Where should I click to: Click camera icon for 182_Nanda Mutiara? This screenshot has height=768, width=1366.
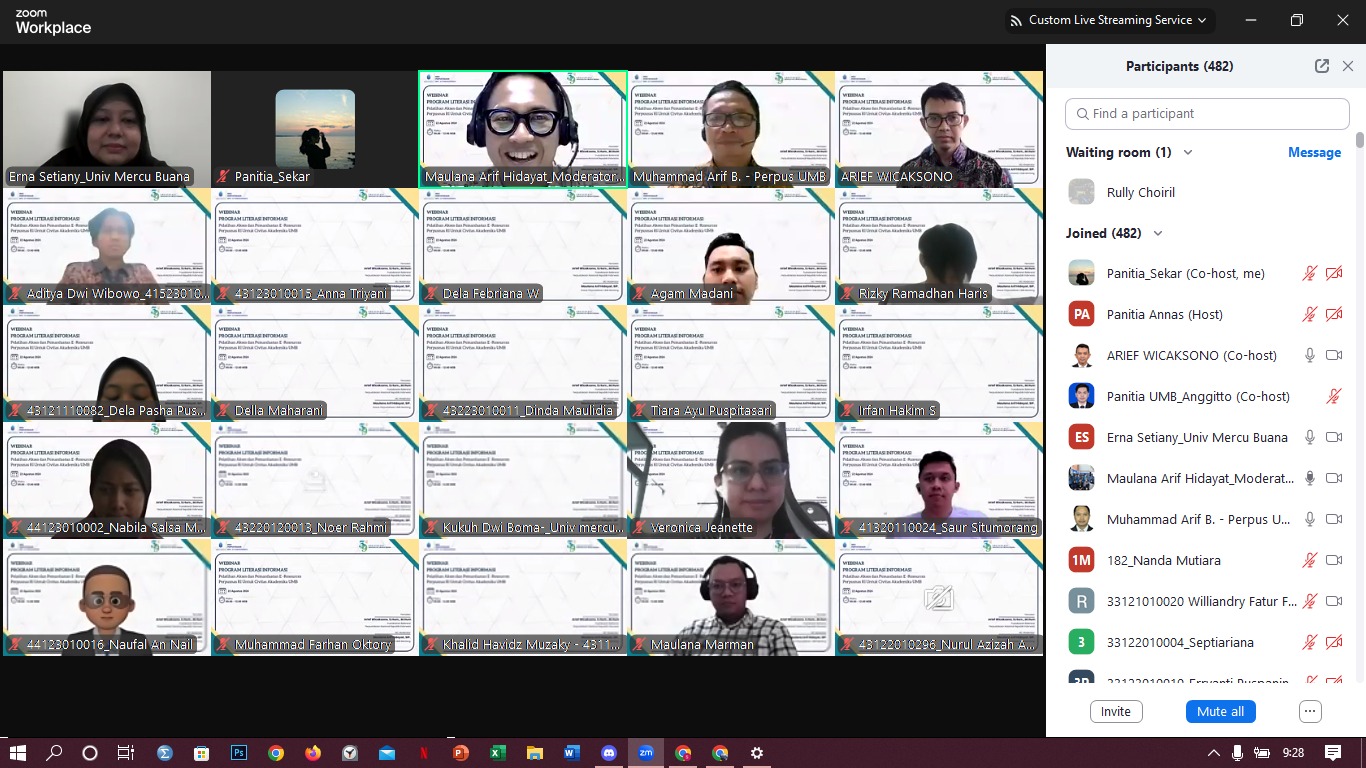pyautogui.click(x=1333, y=560)
